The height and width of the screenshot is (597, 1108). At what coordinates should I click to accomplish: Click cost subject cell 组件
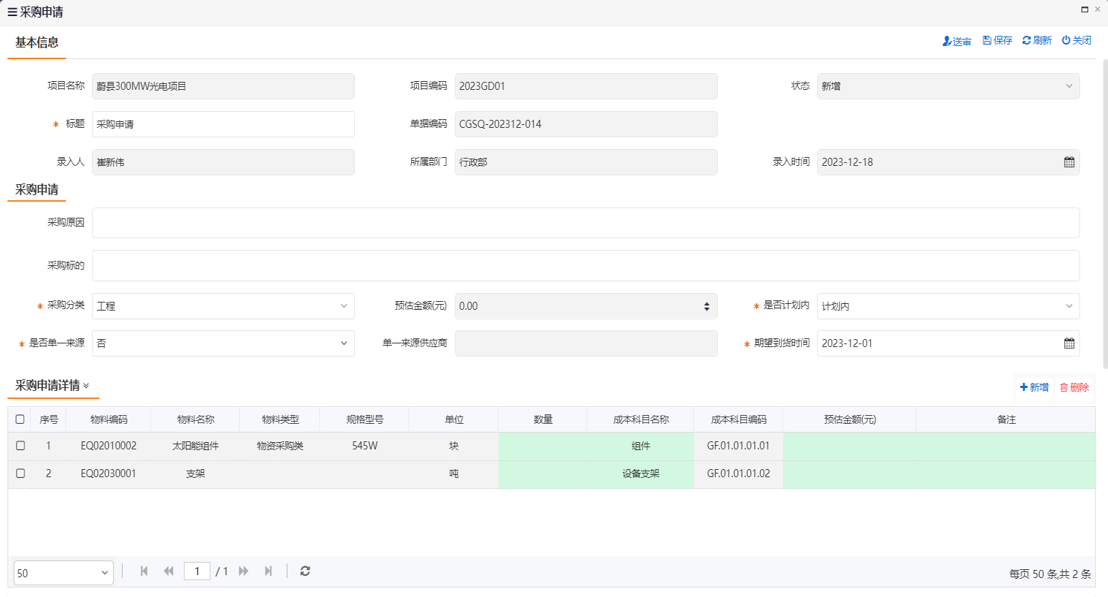click(640, 446)
